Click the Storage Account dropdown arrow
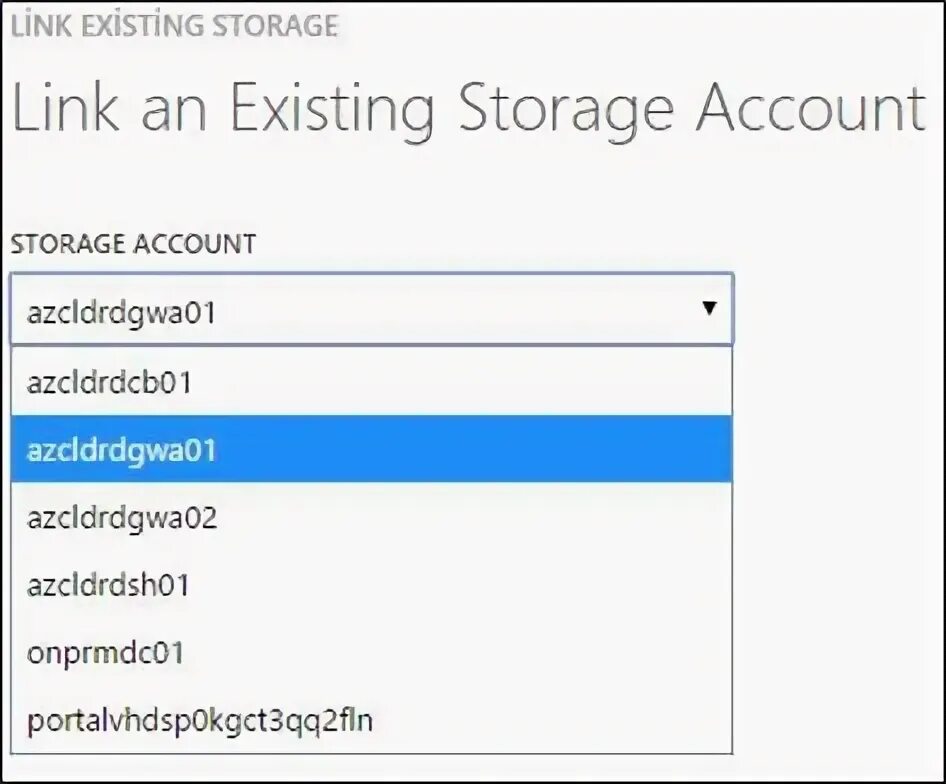This screenshot has height=784, width=946. click(709, 309)
